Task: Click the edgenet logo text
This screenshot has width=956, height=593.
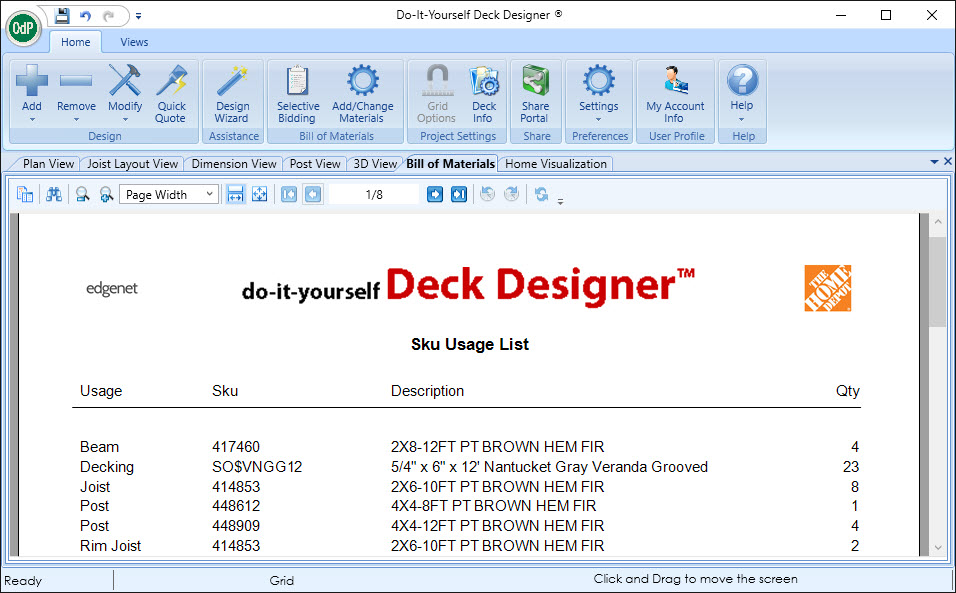Action: tap(112, 288)
